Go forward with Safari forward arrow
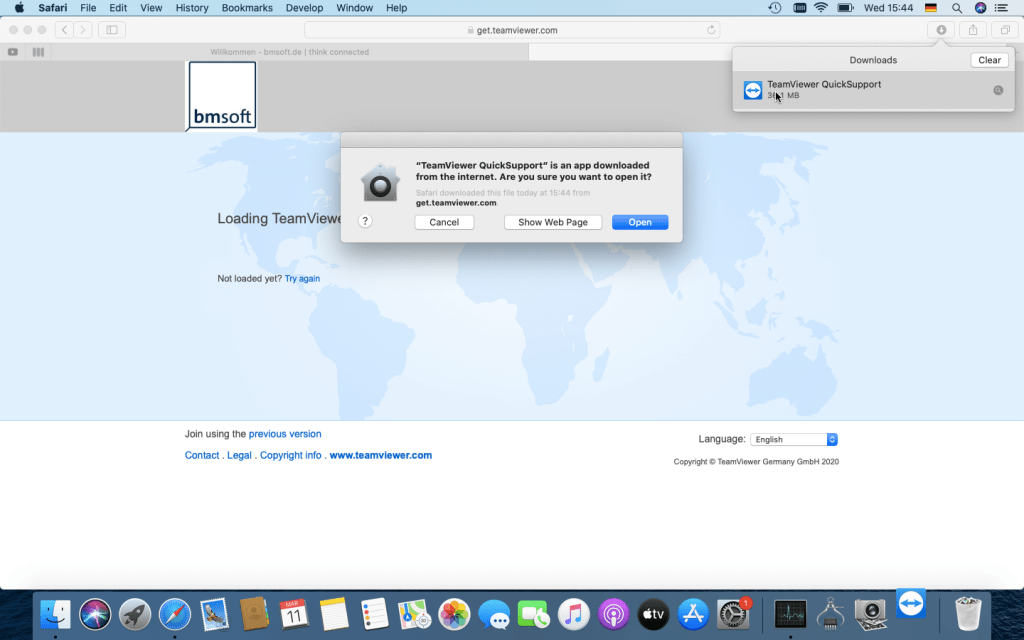Image resolution: width=1024 pixels, height=640 pixels. pyautogui.click(x=82, y=30)
